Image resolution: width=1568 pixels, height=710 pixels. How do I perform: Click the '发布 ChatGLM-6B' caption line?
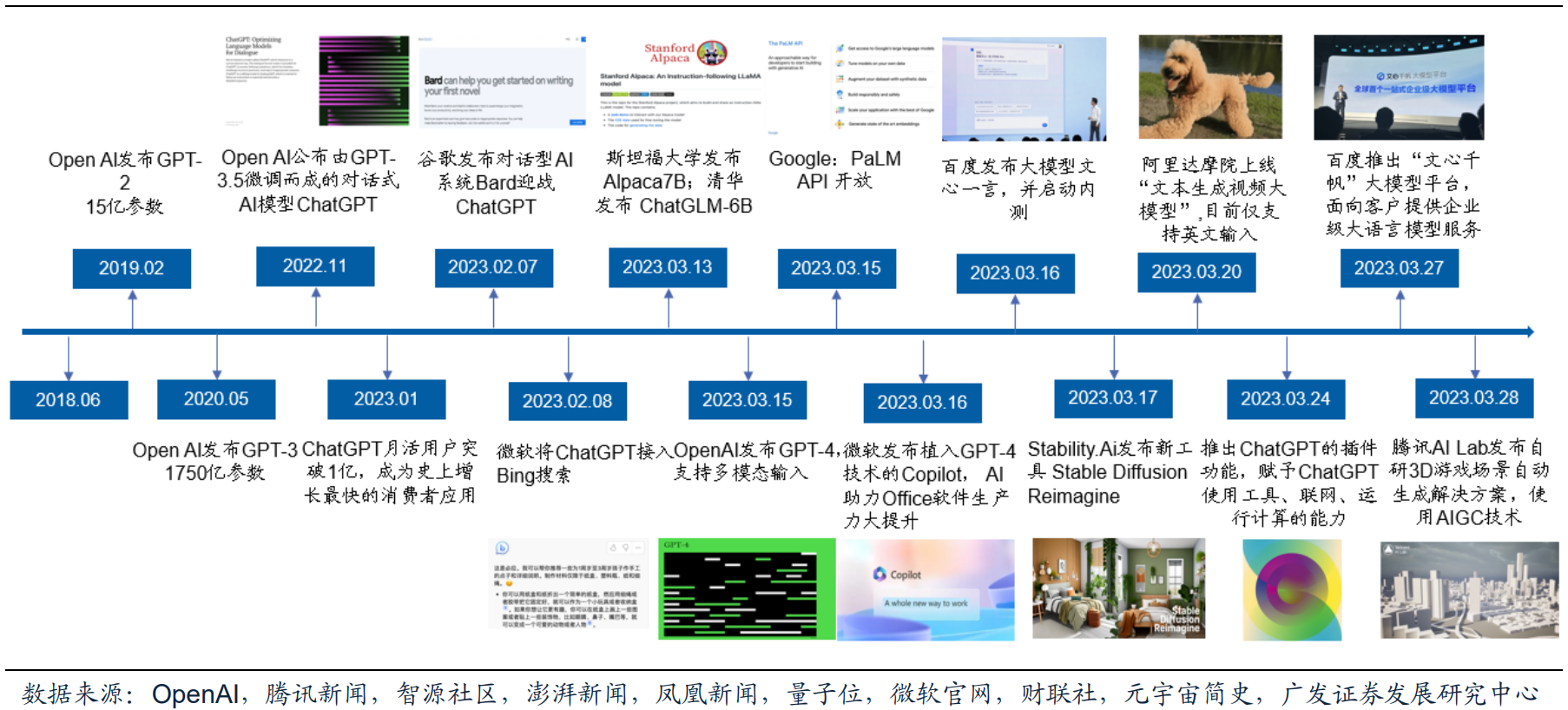674,206
